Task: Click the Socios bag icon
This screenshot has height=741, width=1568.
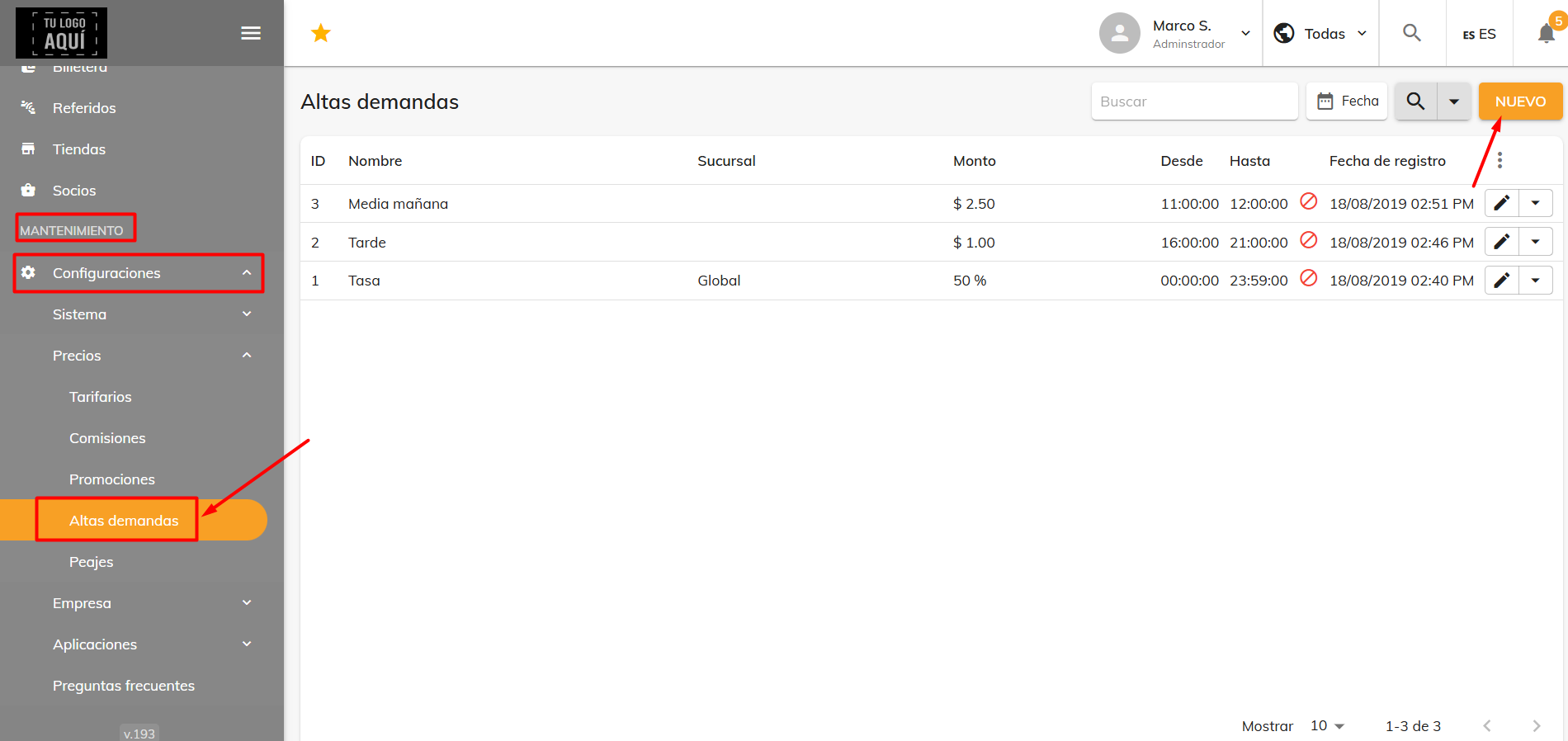Action: click(28, 190)
